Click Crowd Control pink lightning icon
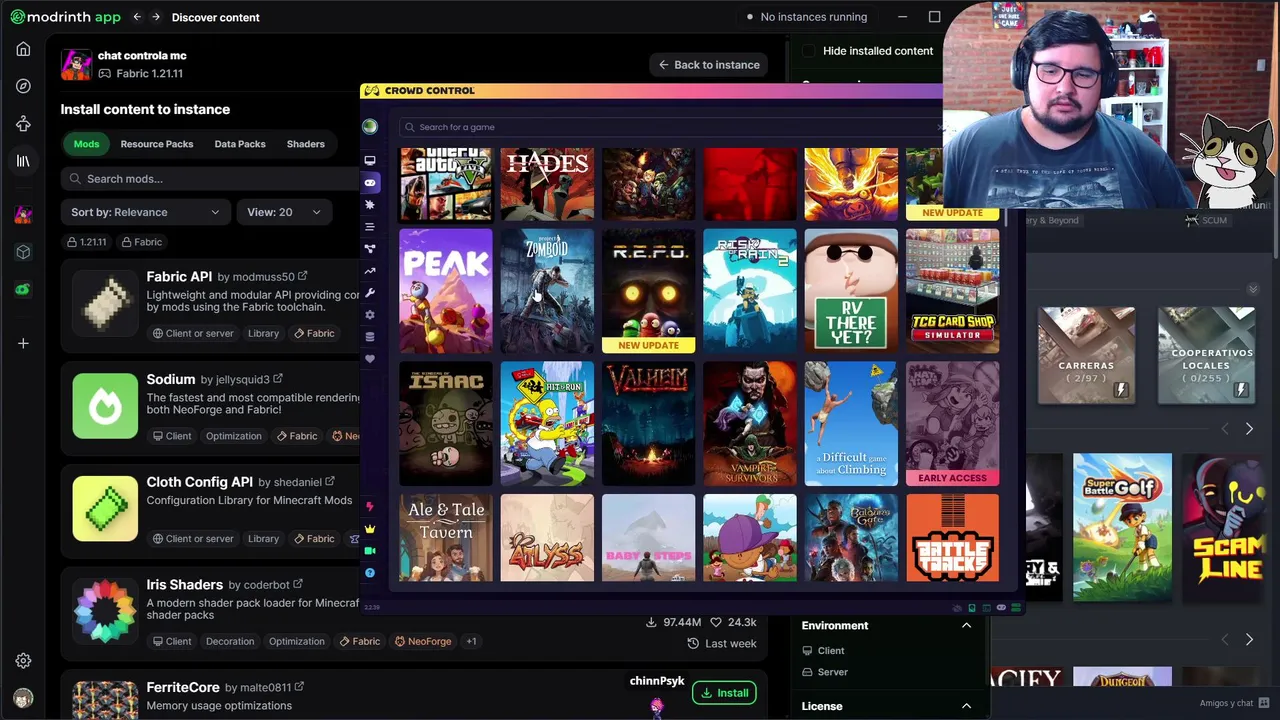This screenshot has width=1280, height=720. pyautogui.click(x=370, y=507)
